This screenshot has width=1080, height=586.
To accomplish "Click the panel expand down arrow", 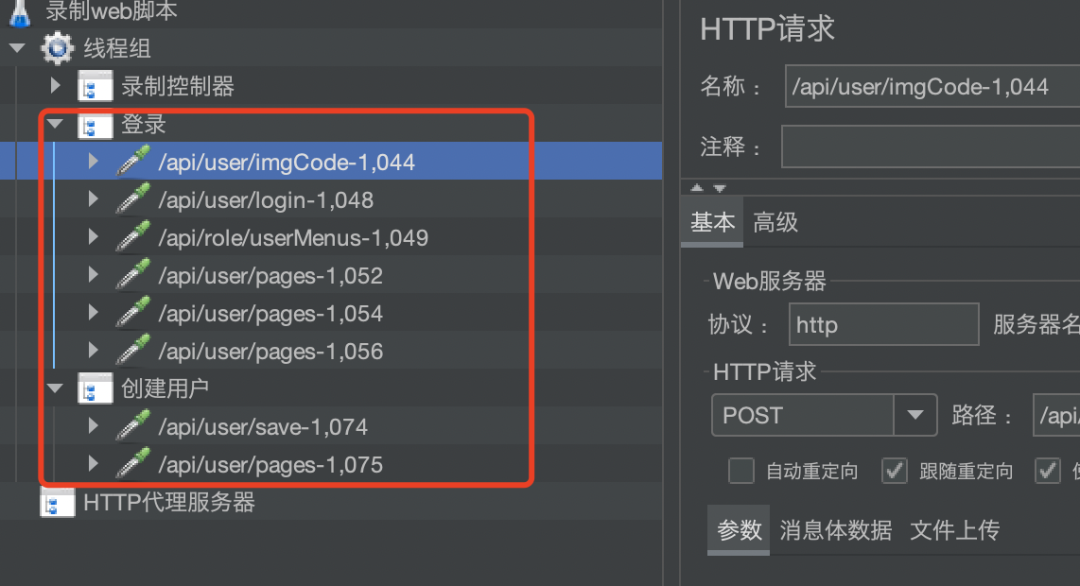I will point(720,187).
